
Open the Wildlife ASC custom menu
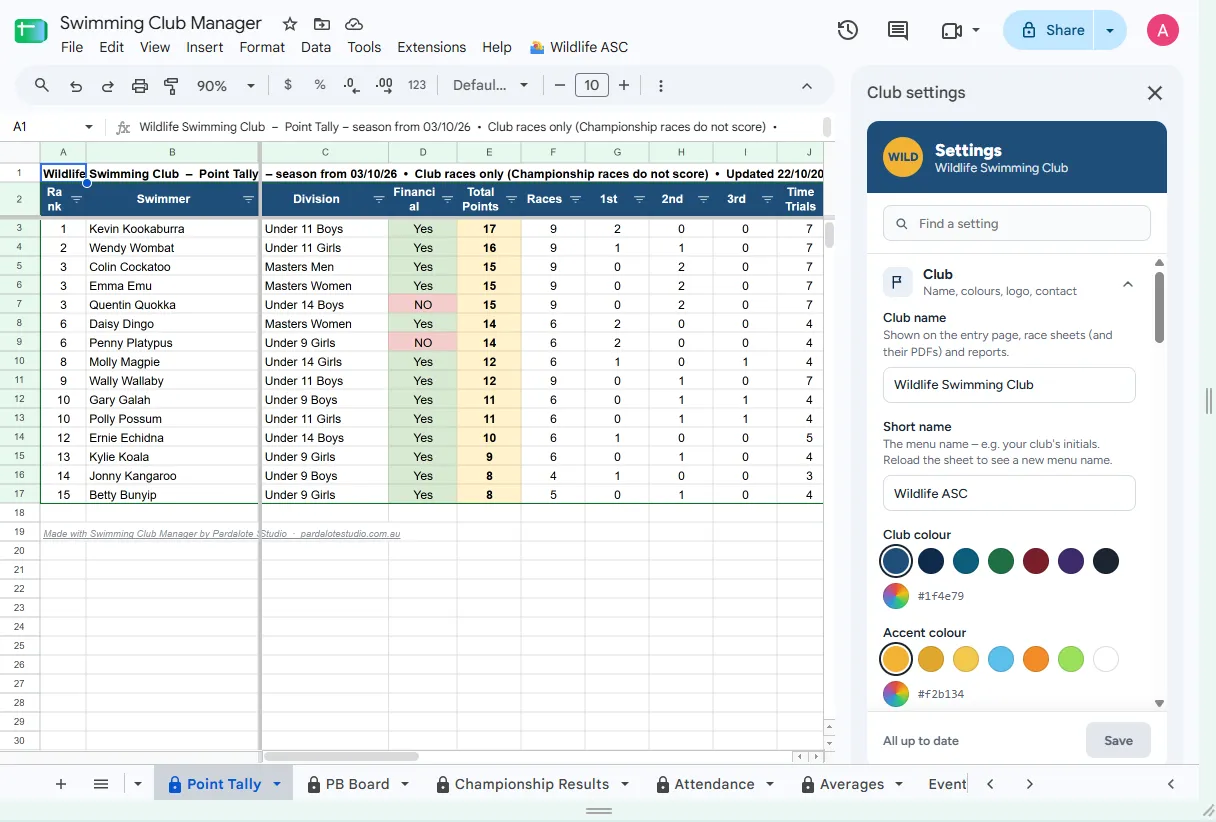579,47
